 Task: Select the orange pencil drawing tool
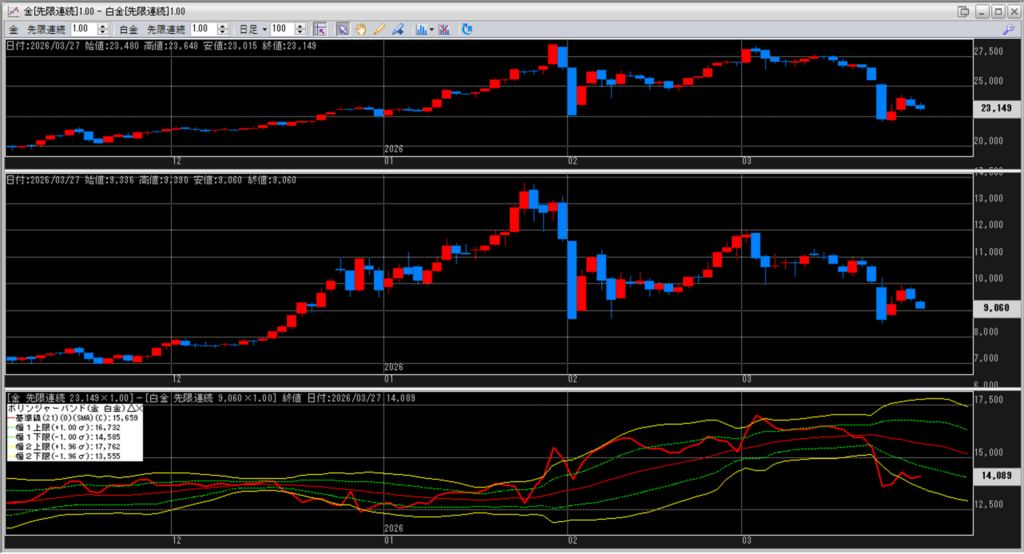379,29
